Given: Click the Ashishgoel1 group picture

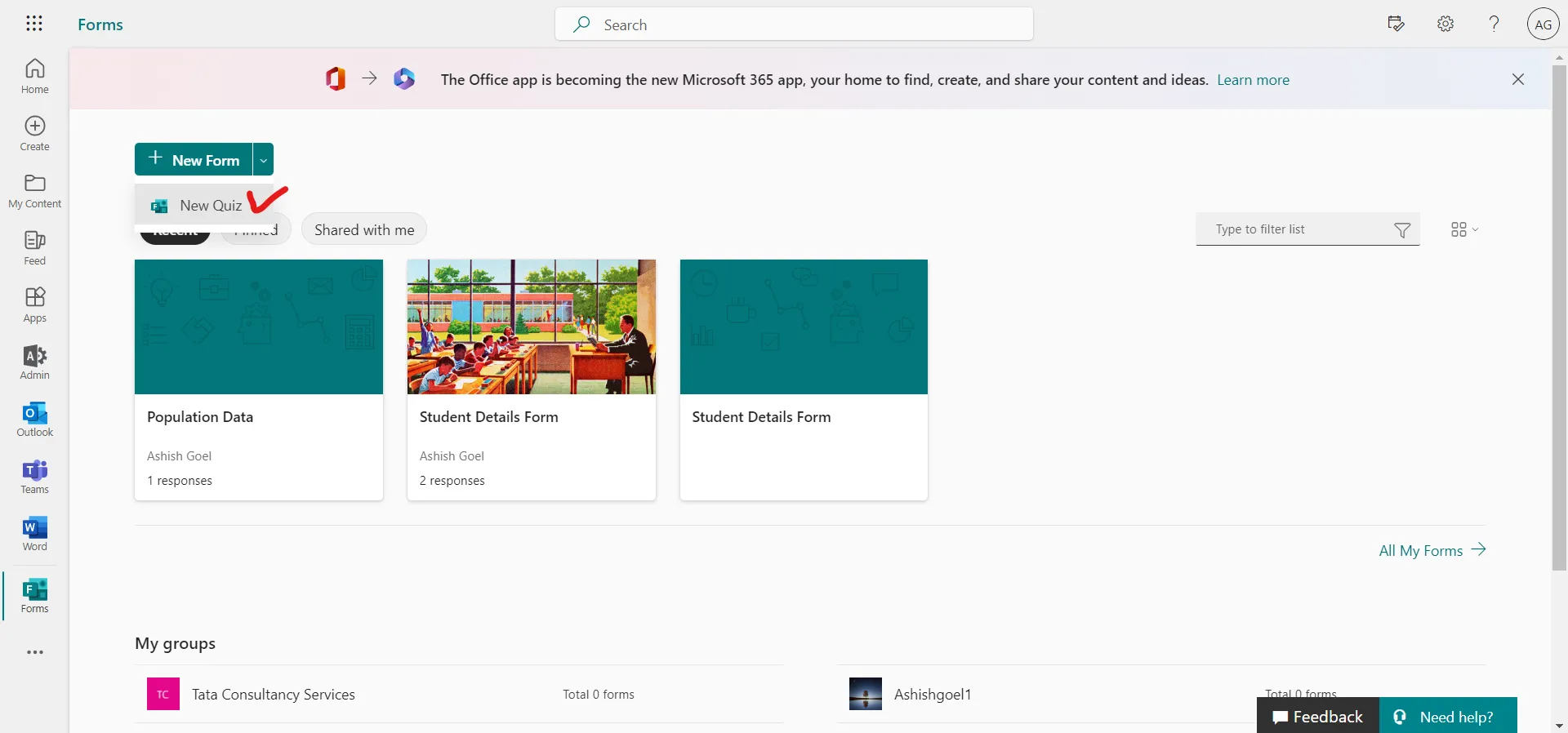Looking at the screenshot, I should point(866,694).
